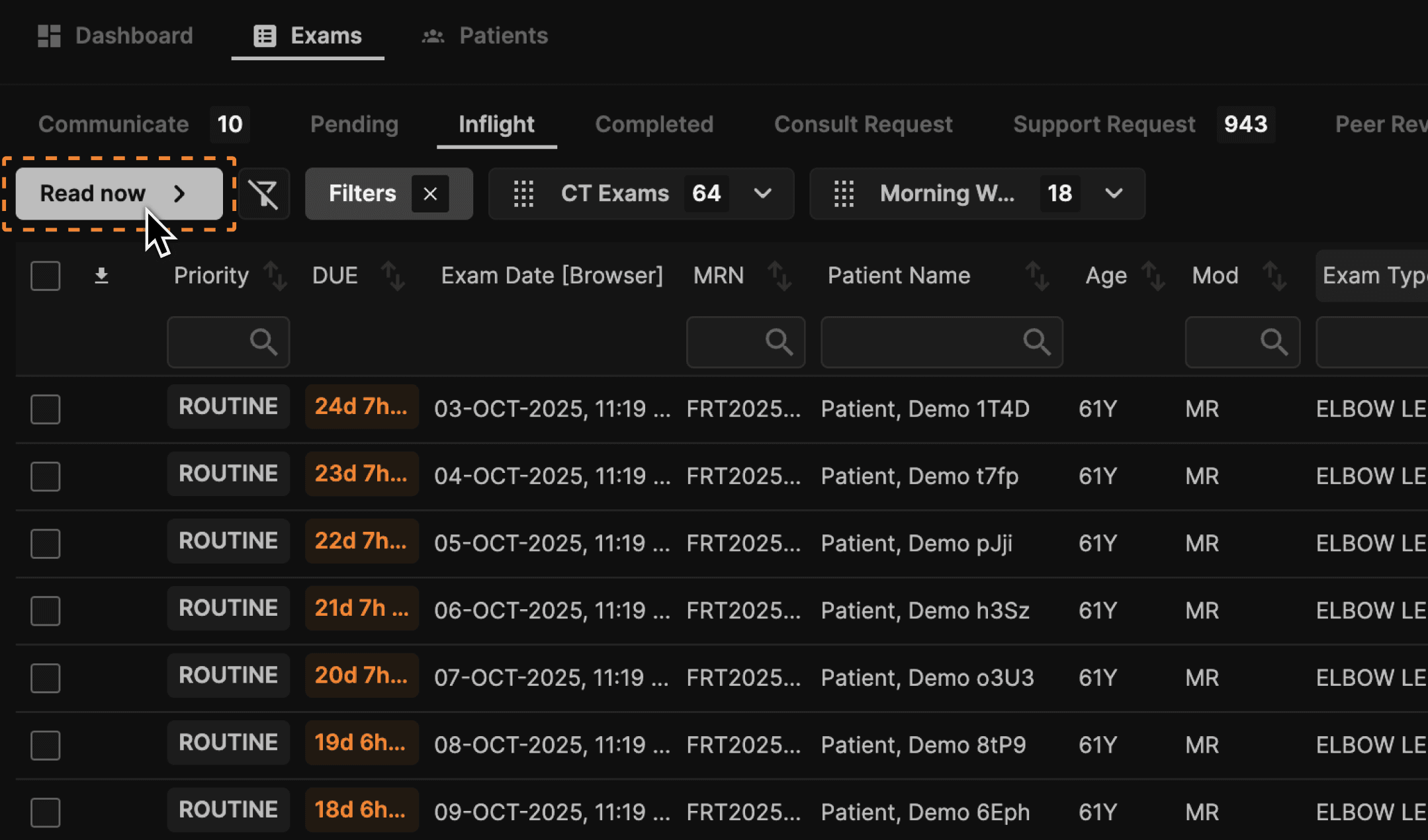Sort by Priority column arrows
This screenshot has width=1428, height=840.
pyautogui.click(x=275, y=276)
